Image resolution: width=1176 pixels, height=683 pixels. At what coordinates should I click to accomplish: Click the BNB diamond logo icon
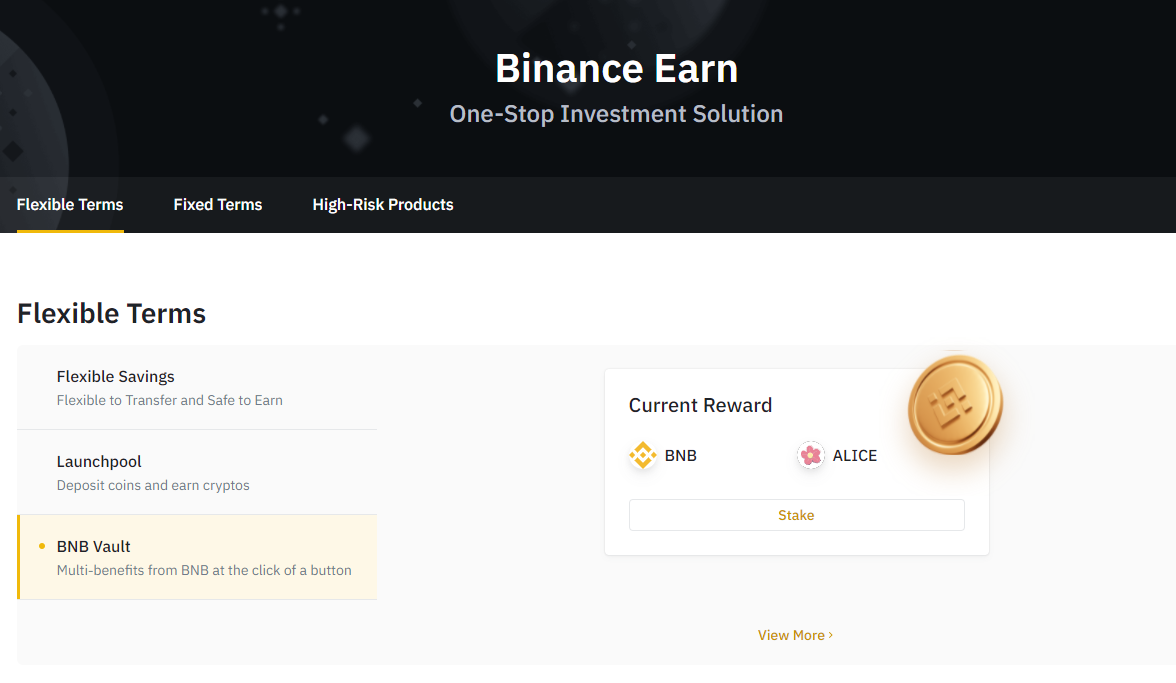[x=643, y=455]
